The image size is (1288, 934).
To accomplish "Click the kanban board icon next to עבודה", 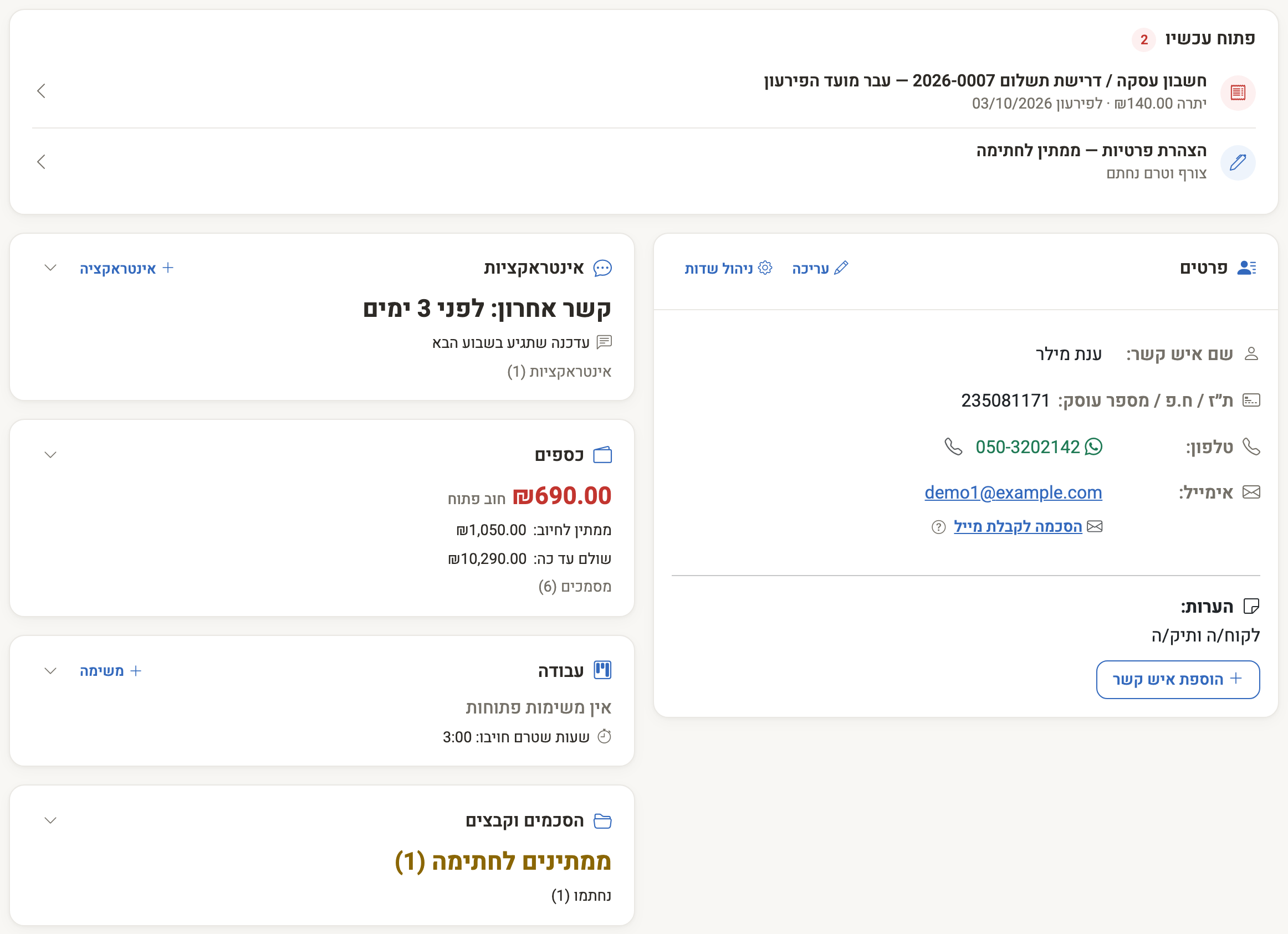I will pos(602,670).
